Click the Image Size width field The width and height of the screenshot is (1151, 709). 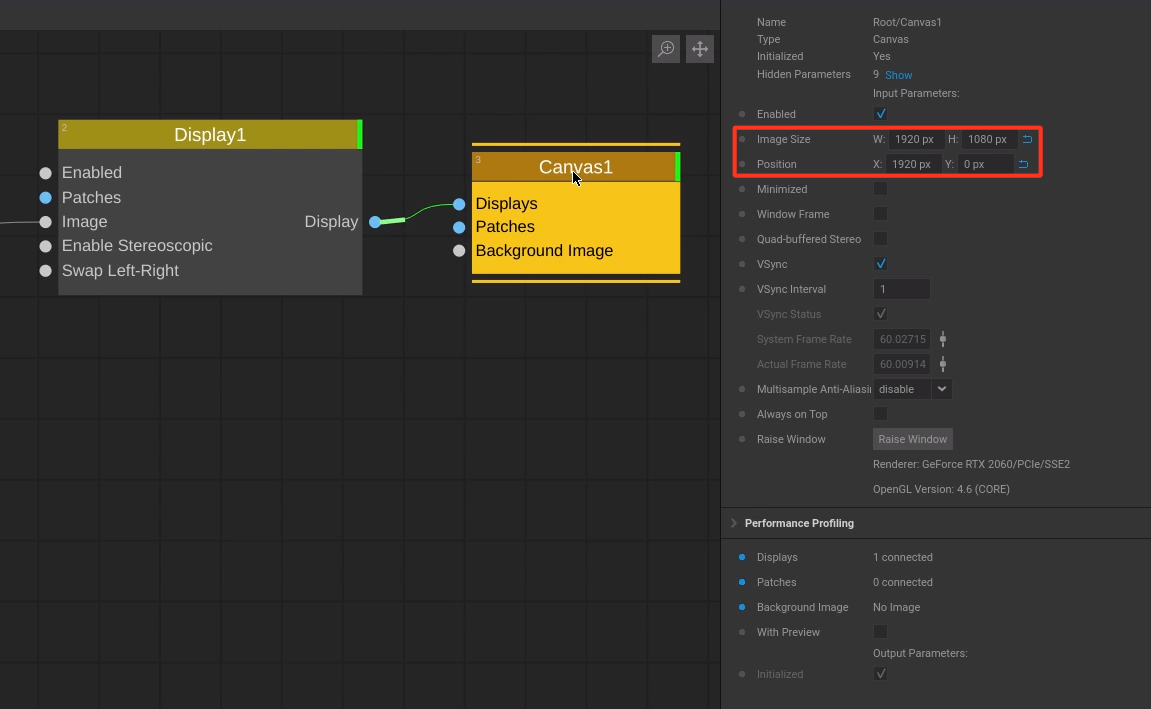916,139
